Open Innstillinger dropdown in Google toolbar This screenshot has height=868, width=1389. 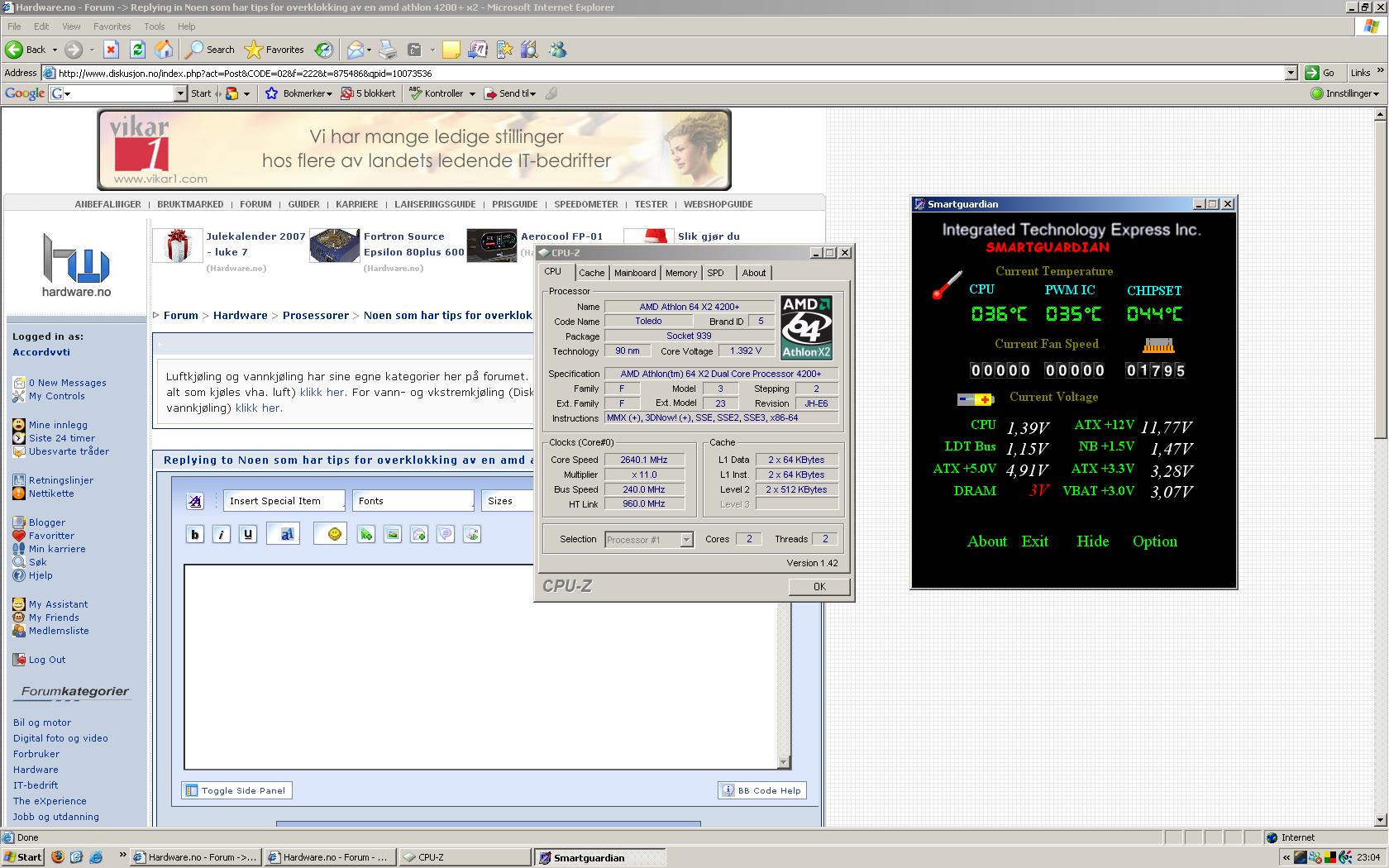click(x=1345, y=93)
